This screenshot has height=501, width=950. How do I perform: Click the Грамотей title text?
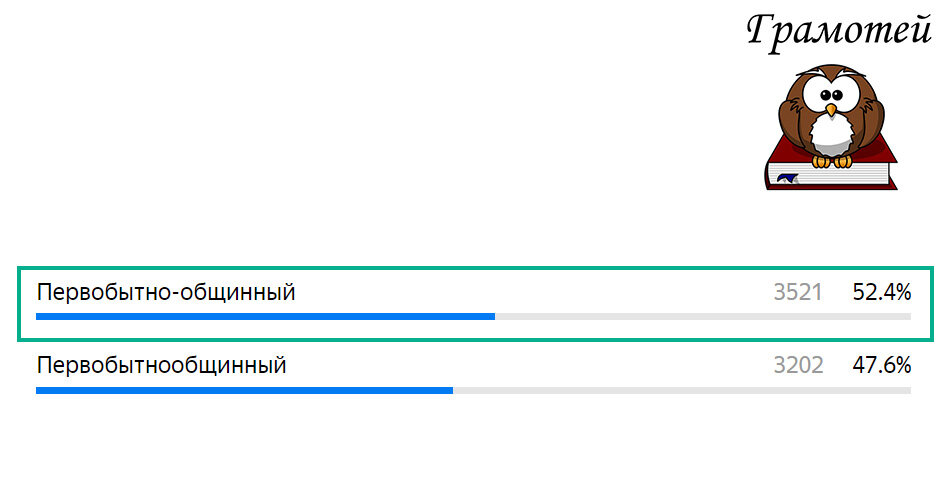(839, 32)
